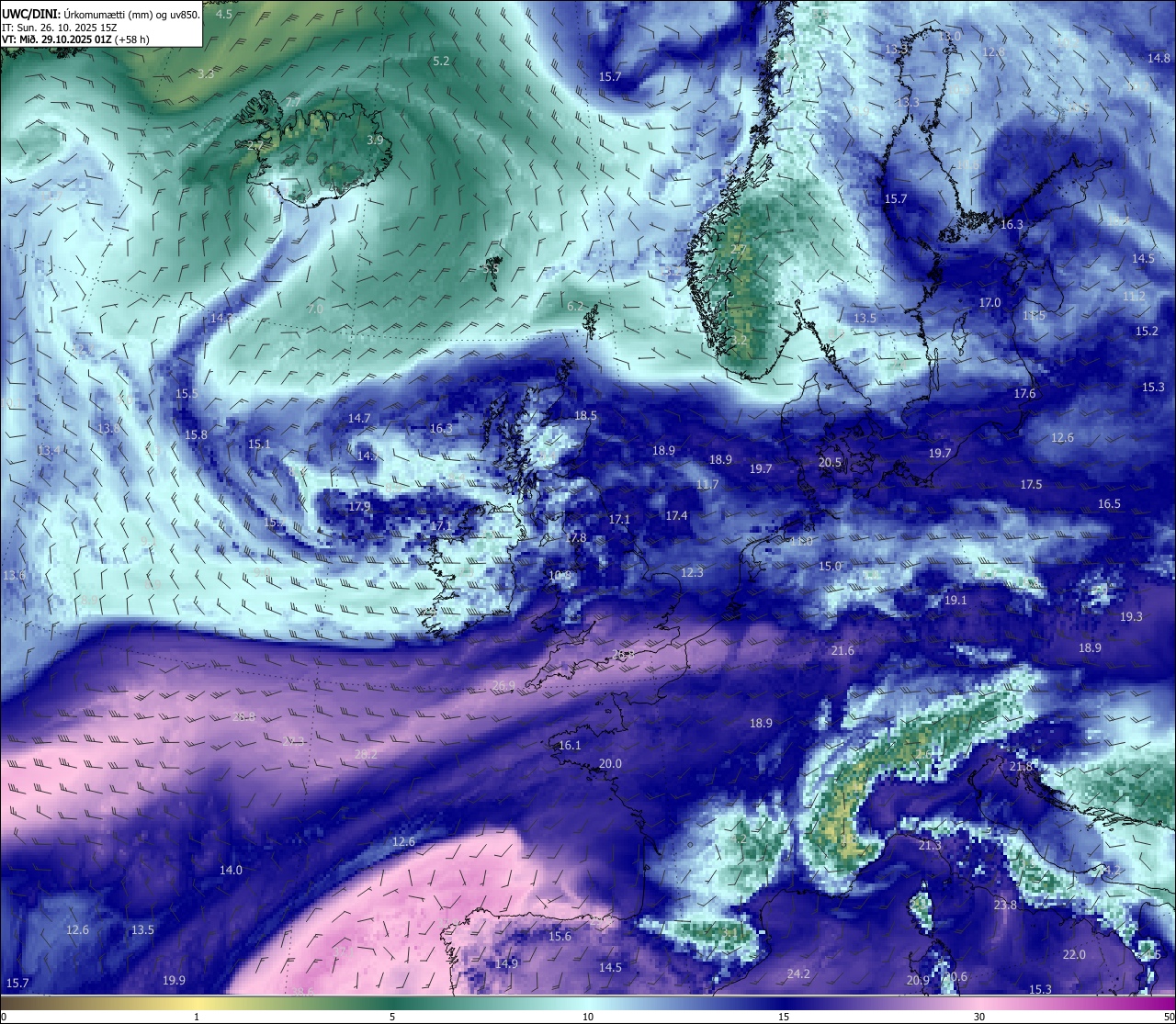
Task: Click the '17.1' map value
Action: (x=619, y=519)
